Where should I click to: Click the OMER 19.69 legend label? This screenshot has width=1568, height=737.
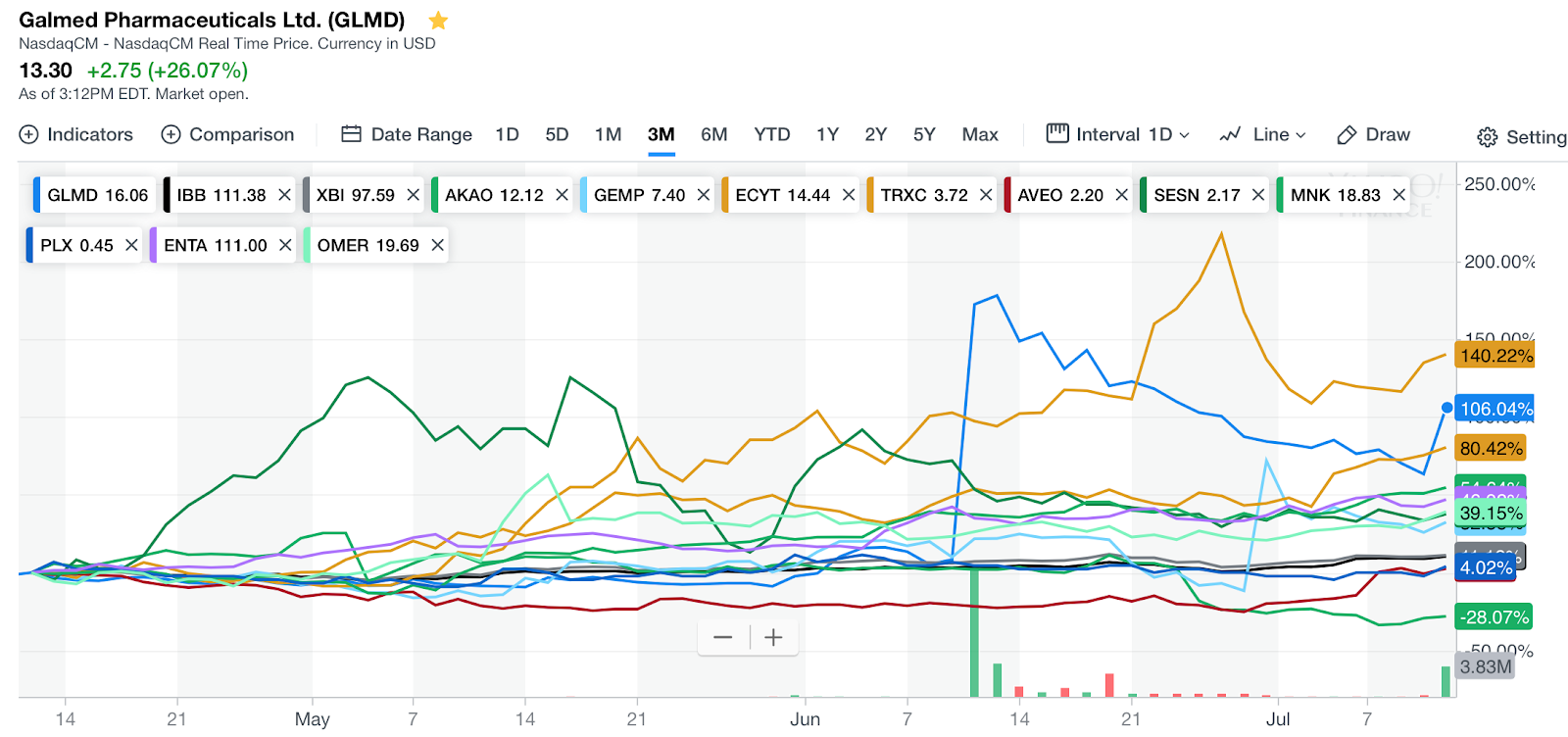[368, 245]
